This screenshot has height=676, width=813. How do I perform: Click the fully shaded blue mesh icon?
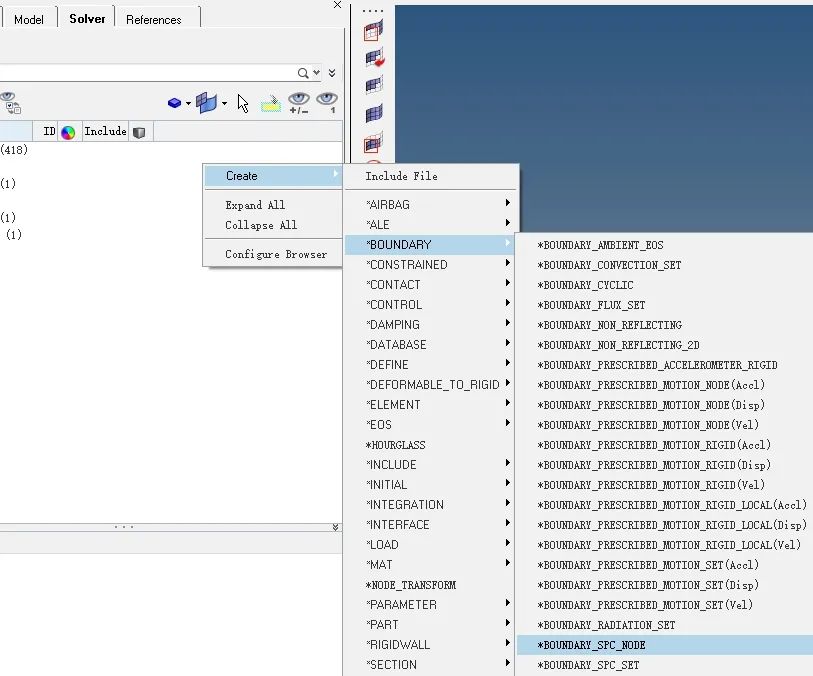tap(374, 113)
